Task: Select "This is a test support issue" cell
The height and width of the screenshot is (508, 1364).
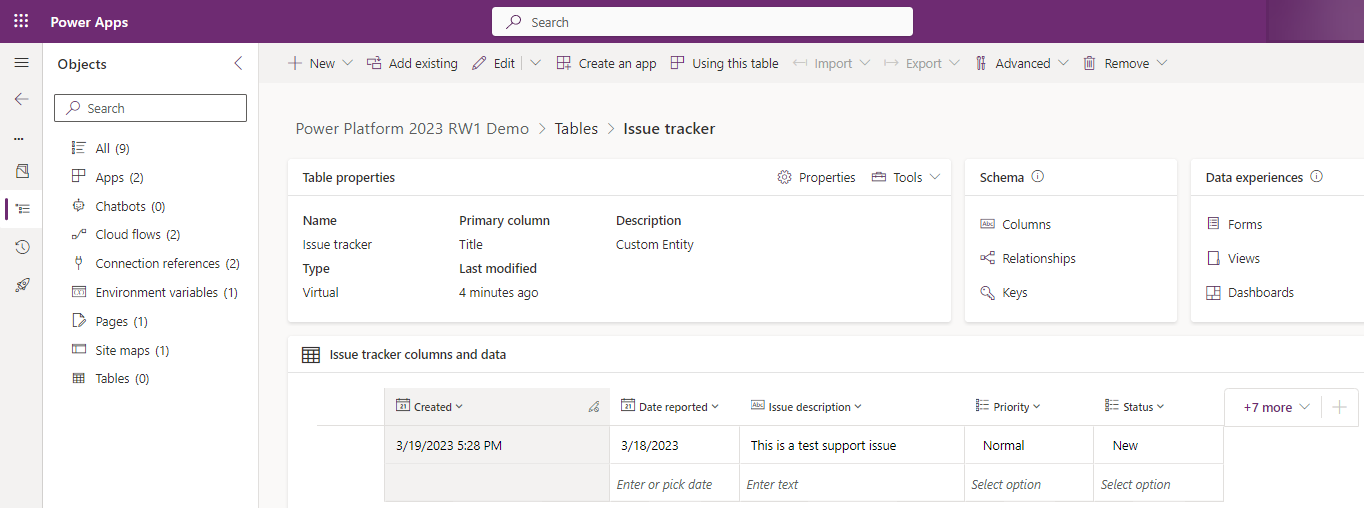Action: tap(851, 445)
